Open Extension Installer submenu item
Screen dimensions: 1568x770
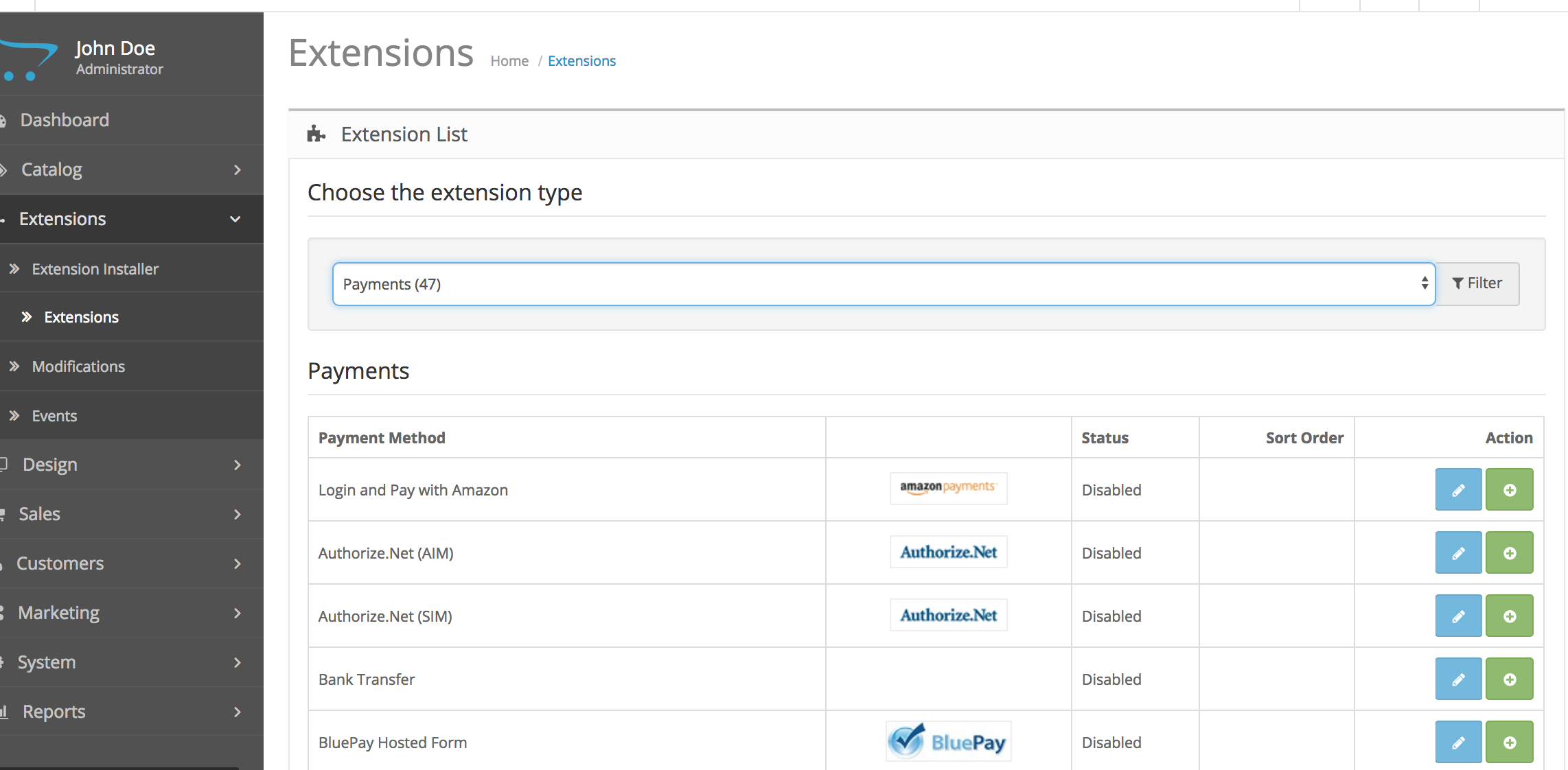pyautogui.click(x=132, y=269)
